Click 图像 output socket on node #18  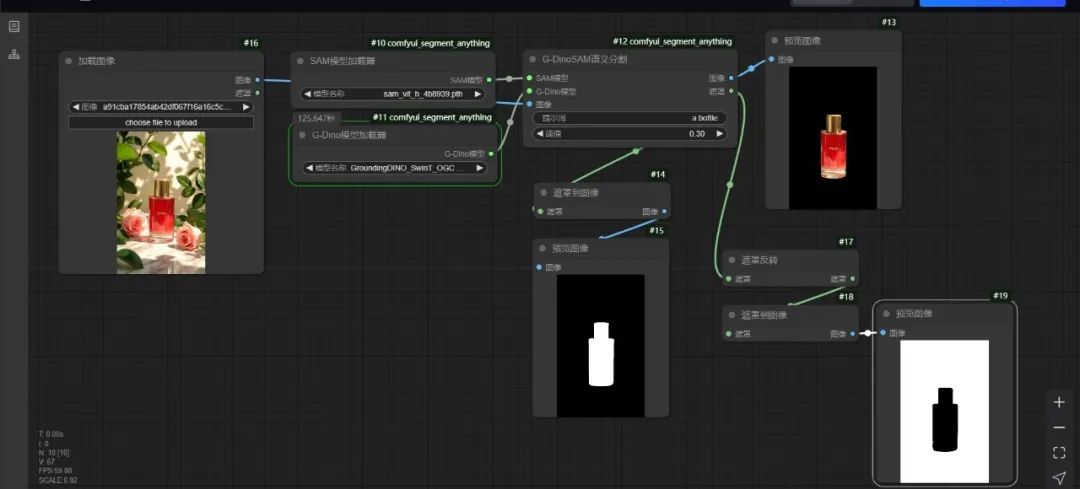pos(853,334)
